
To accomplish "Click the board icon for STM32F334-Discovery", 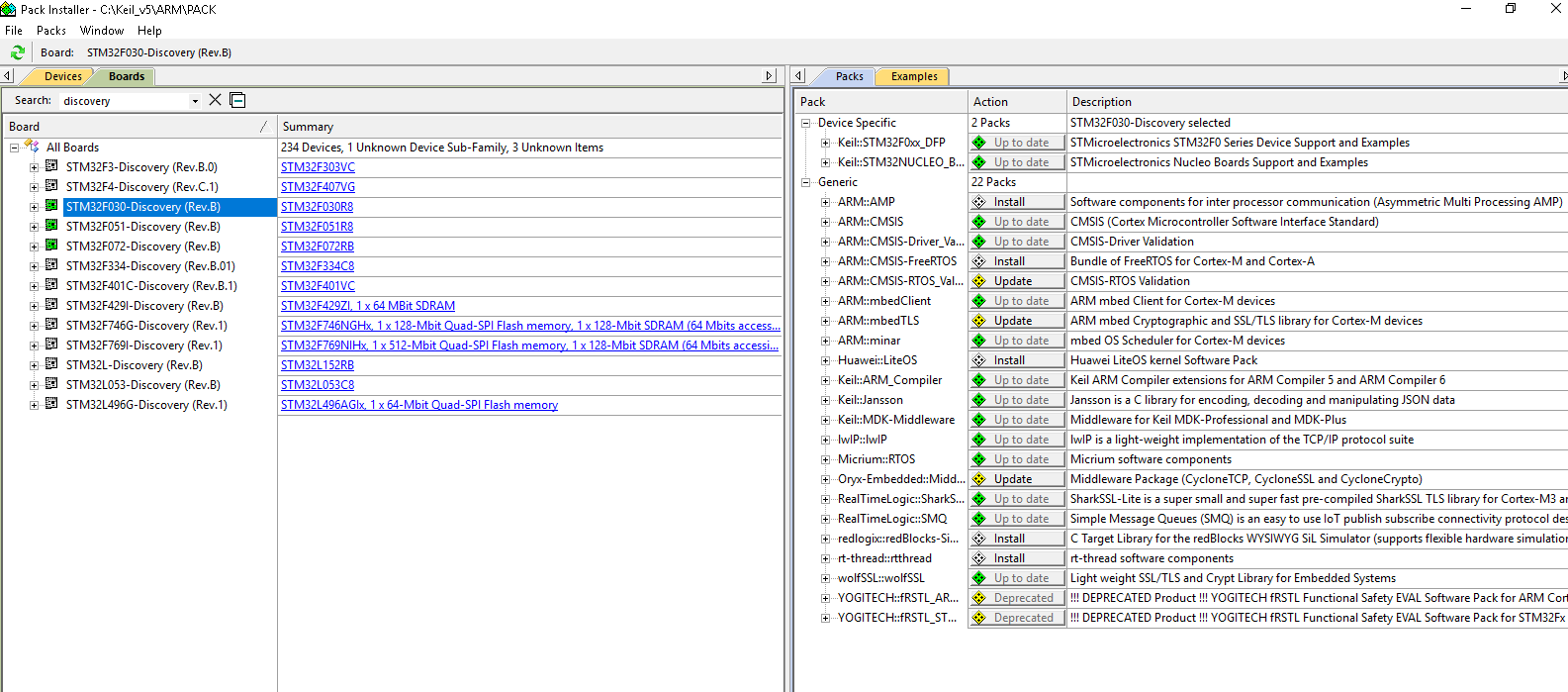I will point(51,265).
